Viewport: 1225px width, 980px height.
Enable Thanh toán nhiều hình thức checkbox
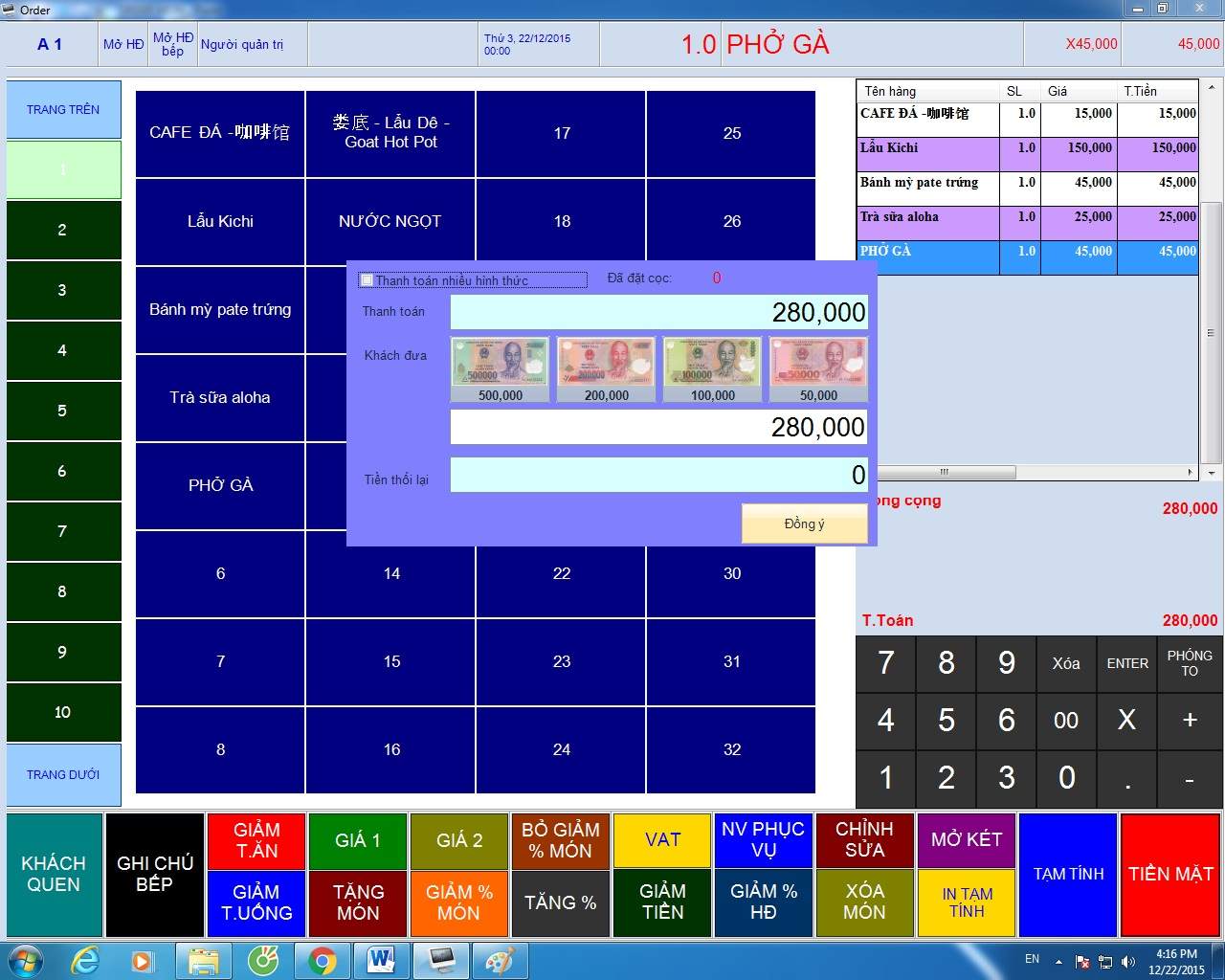click(x=367, y=280)
